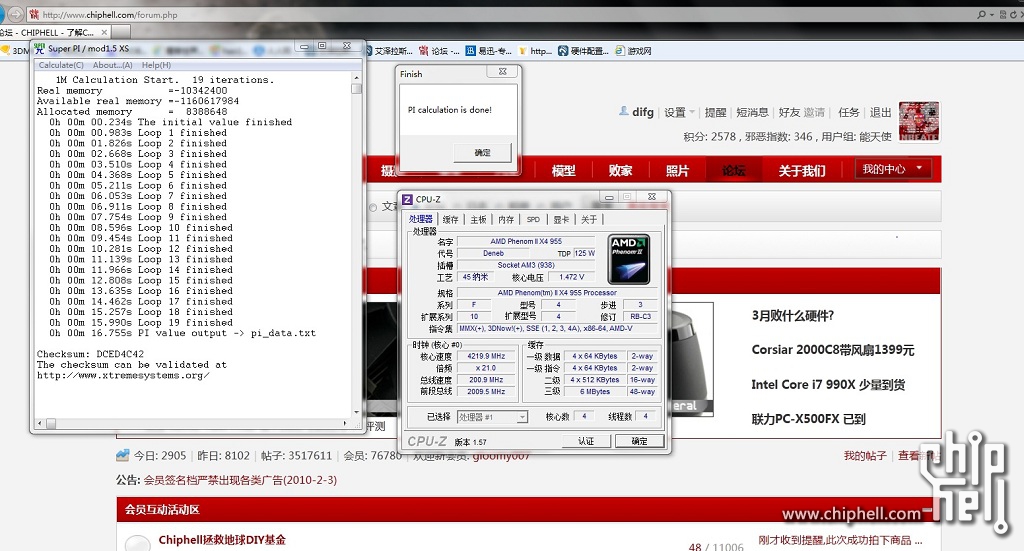The image size is (1024, 551).
Task: Open 任务 tasks link
Action: [x=848, y=112]
